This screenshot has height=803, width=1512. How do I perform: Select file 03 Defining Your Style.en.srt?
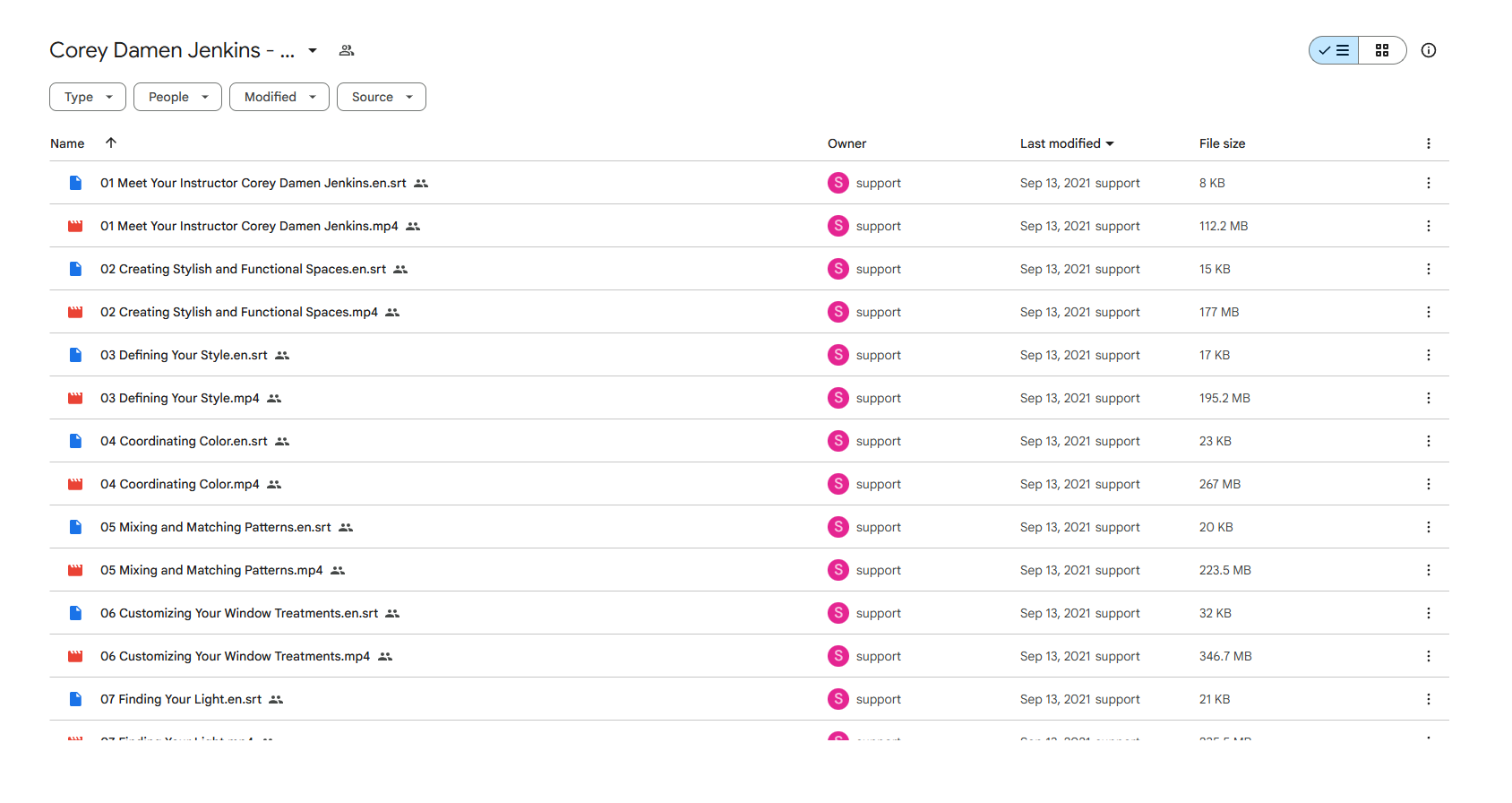749,355
